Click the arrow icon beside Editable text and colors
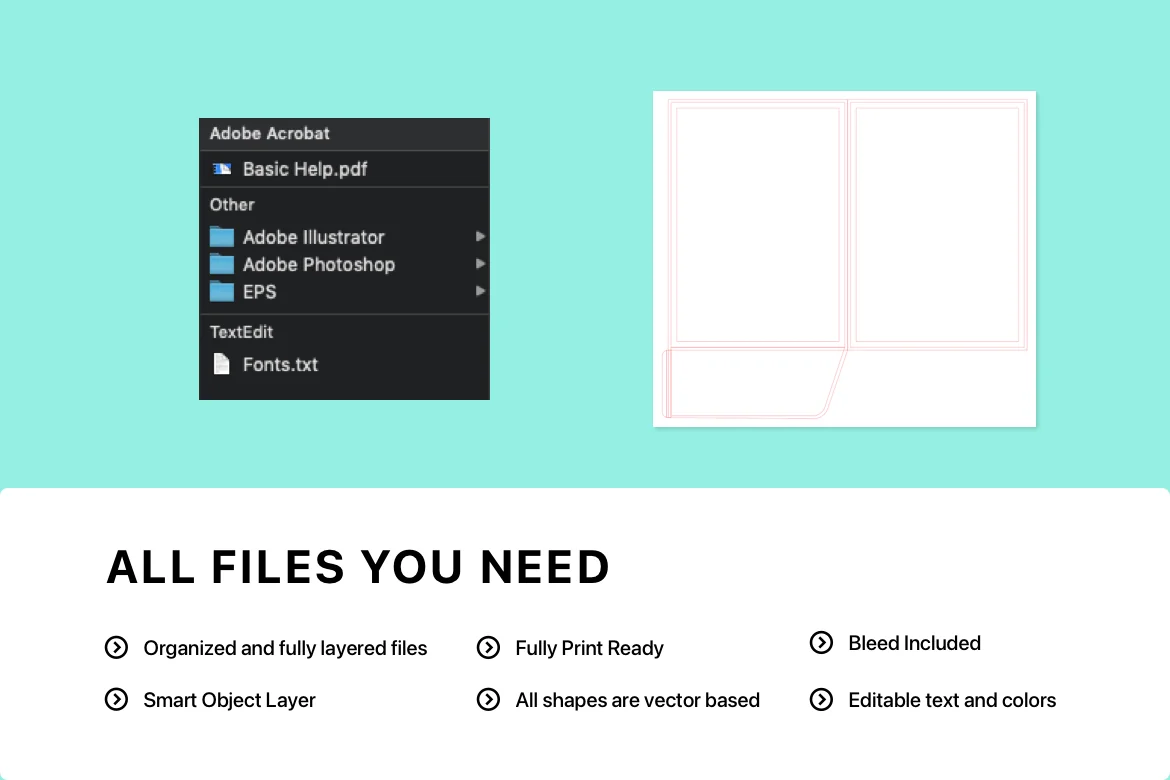 coord(821,699)
